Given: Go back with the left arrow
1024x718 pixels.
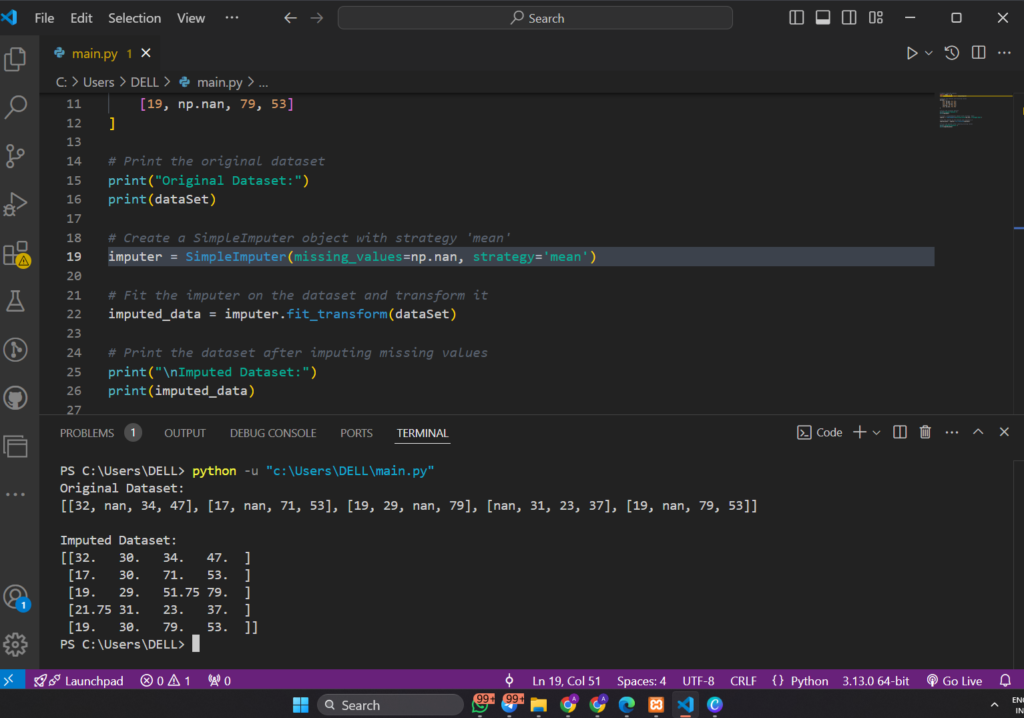Looking at the screenshot, I should (290, 18).
